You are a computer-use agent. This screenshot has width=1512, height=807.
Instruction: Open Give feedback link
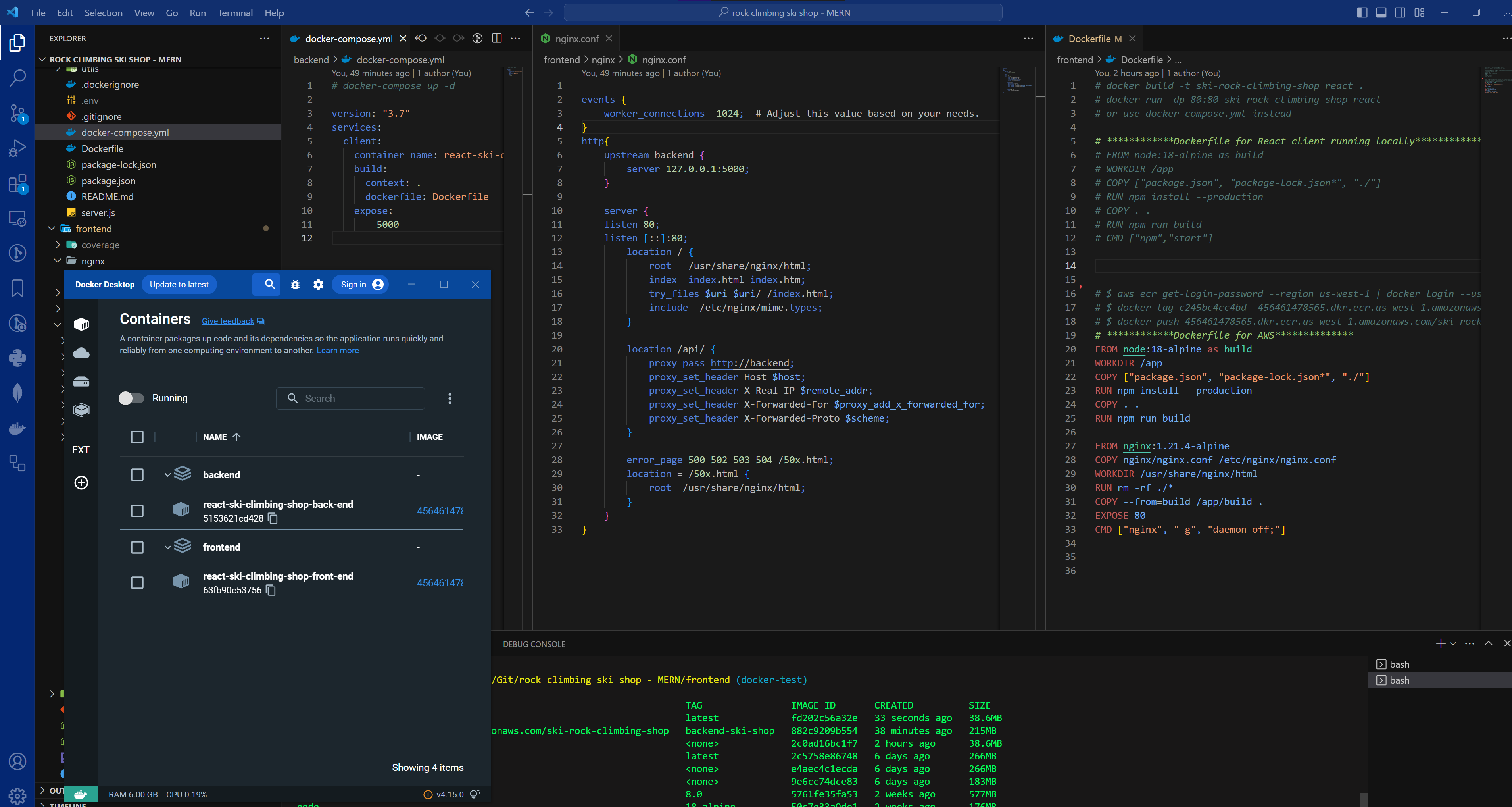click(x=233, y=321)
